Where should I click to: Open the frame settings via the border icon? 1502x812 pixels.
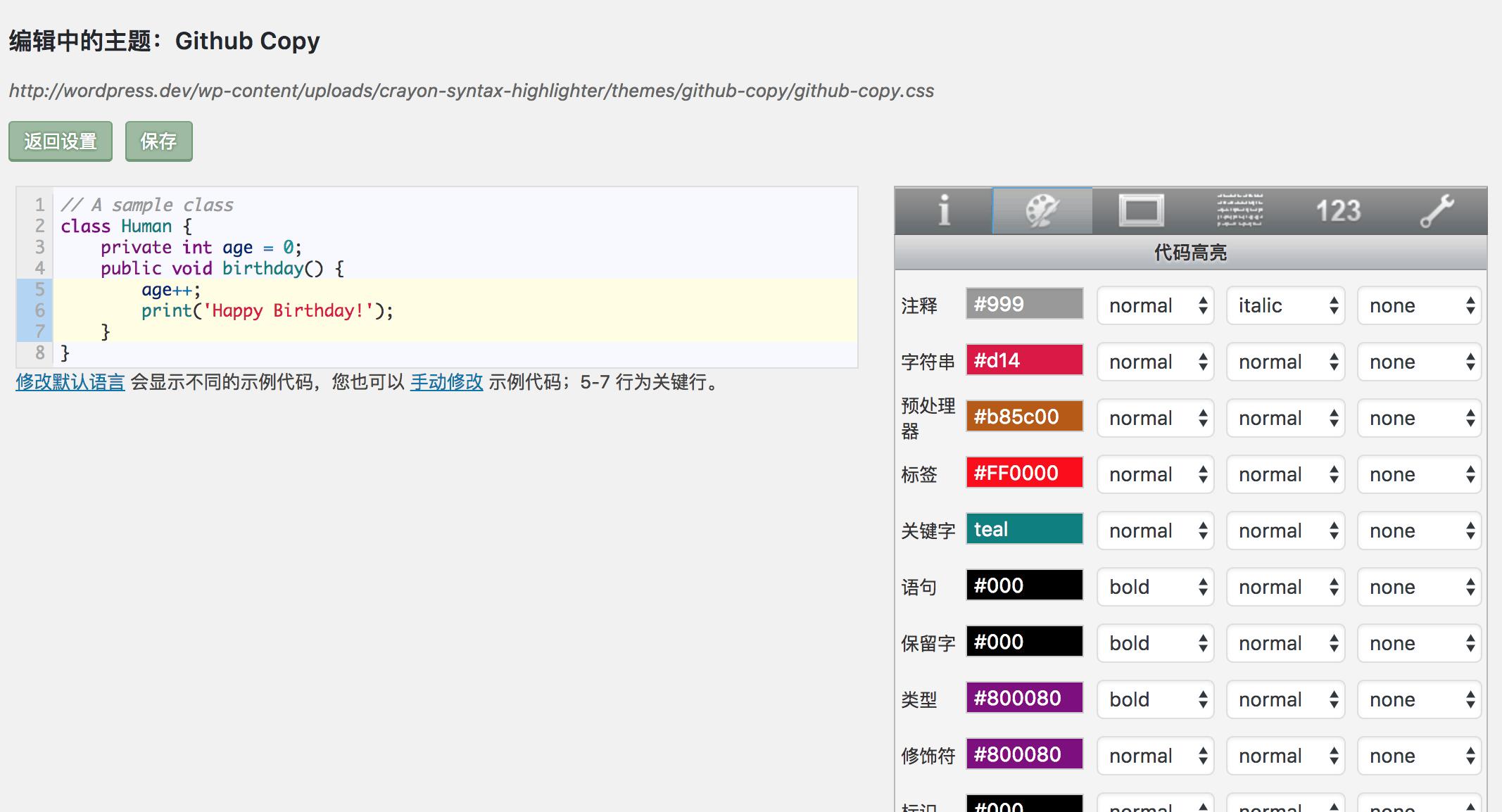pyautogui.click(x=1142, y=210)
